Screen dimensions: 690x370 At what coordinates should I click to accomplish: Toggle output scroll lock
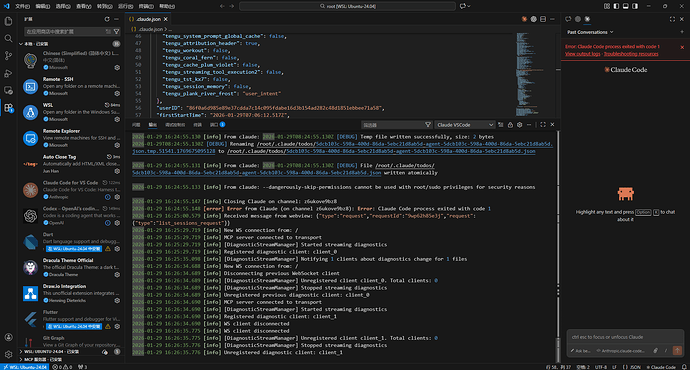pyautogui.click(x=510, y=125)
